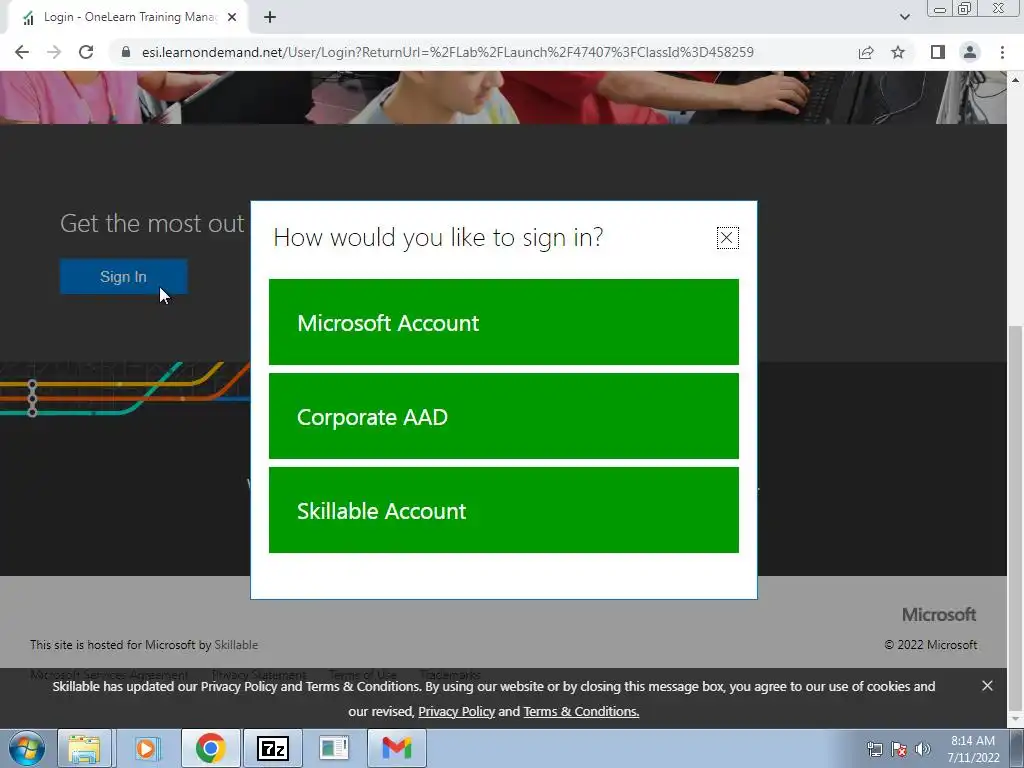Open Privacy Policy link in banner
The width and height of the screenshot is (1024, 768).
click(x=456, y=712)
